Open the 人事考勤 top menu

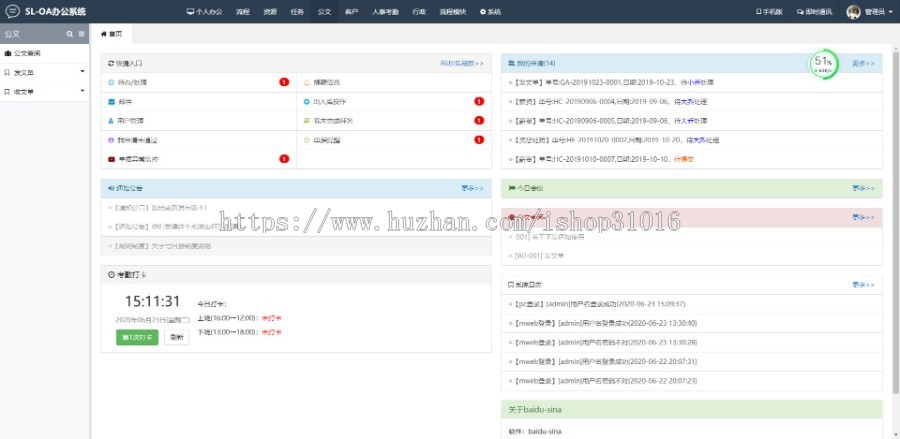[x=385, y=11]
